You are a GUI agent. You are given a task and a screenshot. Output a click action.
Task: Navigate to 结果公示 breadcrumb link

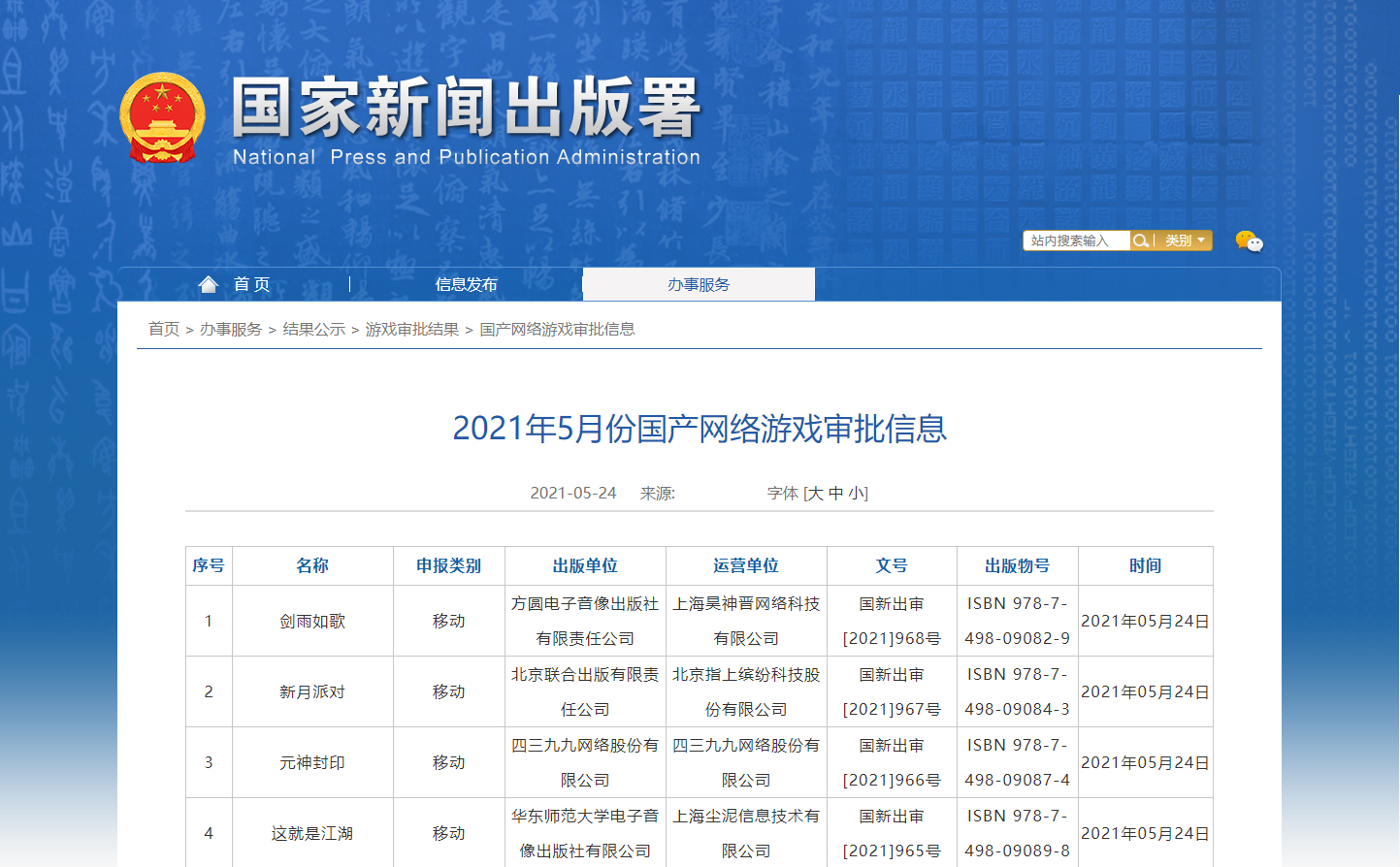(x=314, y=330)
